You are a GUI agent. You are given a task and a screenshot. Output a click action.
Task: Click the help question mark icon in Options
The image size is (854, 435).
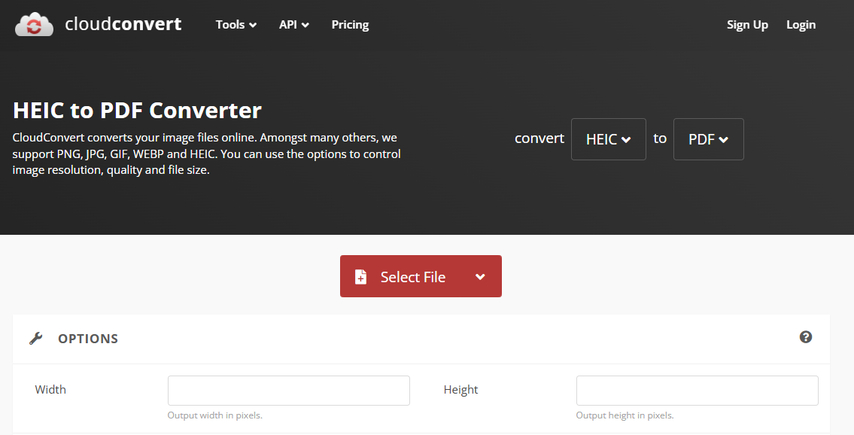click(806, 337)
